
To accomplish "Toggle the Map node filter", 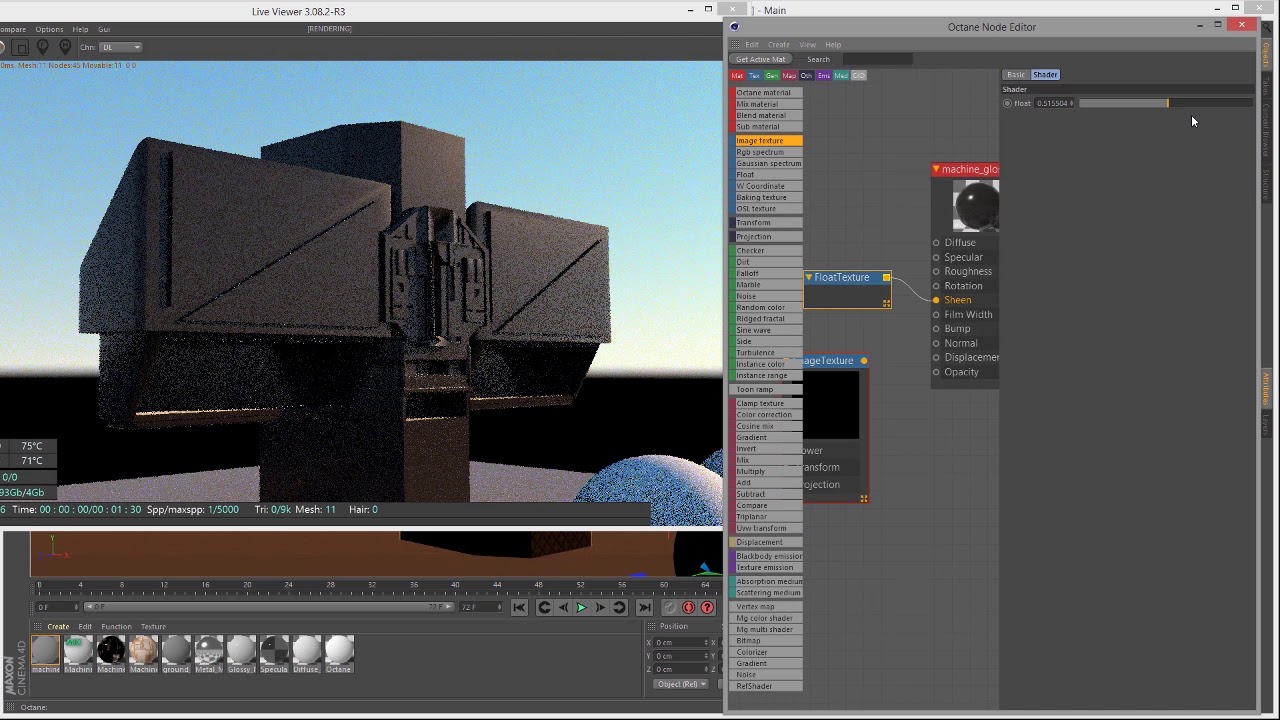I will [x=790, y=76].
